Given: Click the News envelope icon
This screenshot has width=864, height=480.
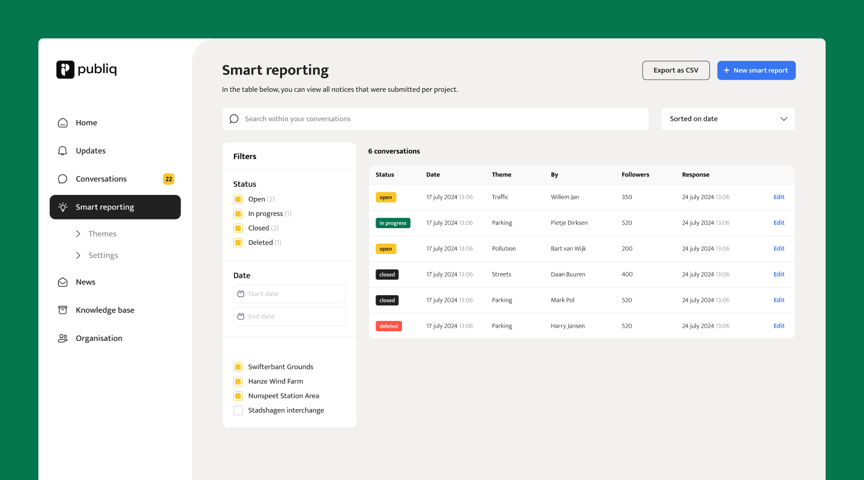Looking at the screenshot, I should pos(63,282).
